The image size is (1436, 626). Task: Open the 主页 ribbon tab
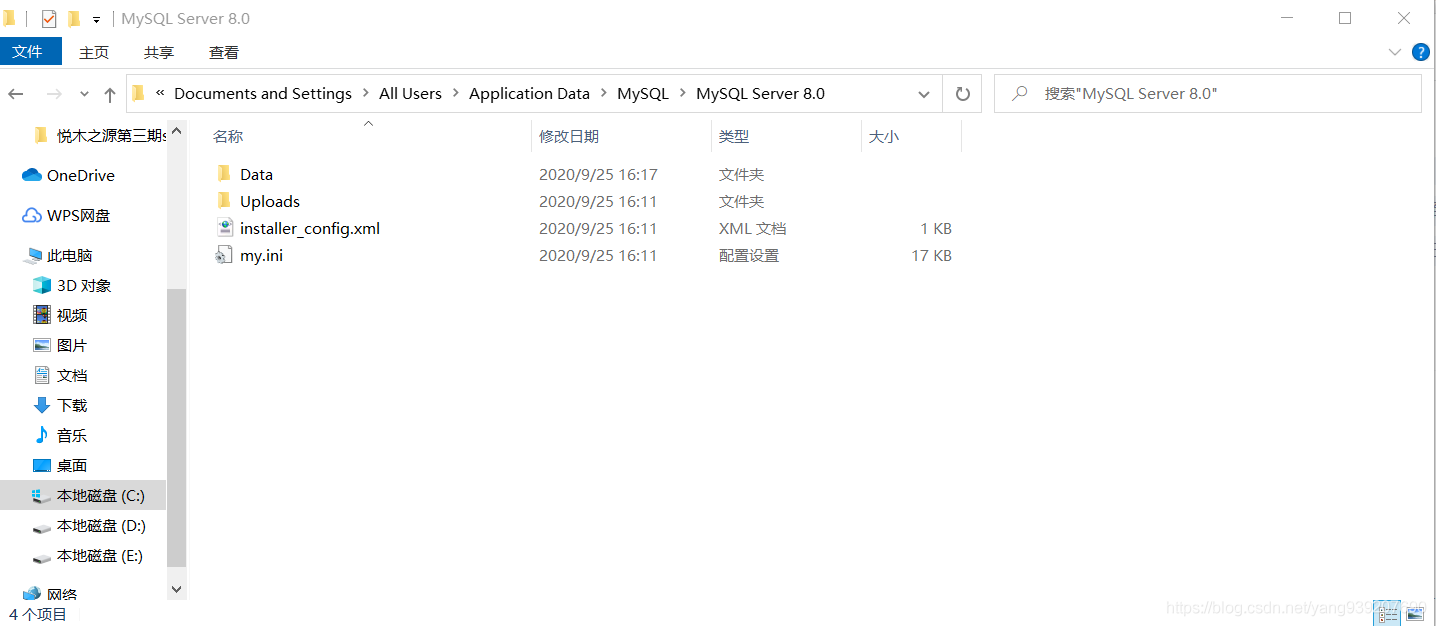(94, 52)
